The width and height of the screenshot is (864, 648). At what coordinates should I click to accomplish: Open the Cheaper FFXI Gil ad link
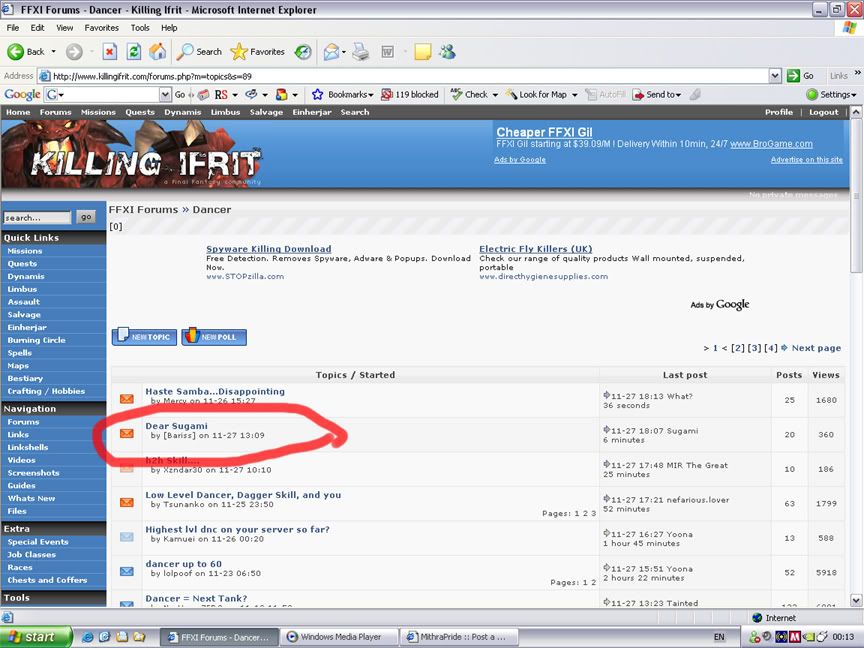pyautogui.click(x=544, y=132)
